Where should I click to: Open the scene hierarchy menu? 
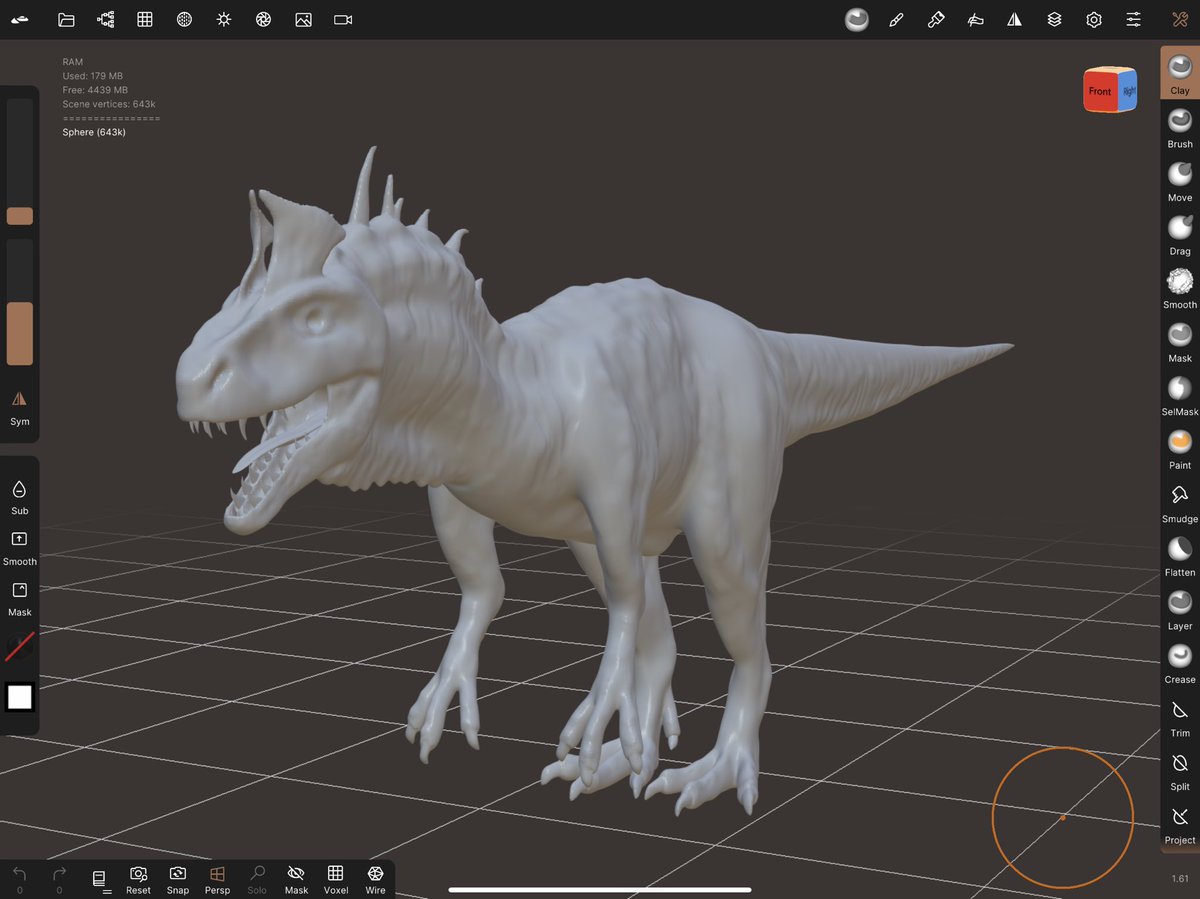[105, 19]
